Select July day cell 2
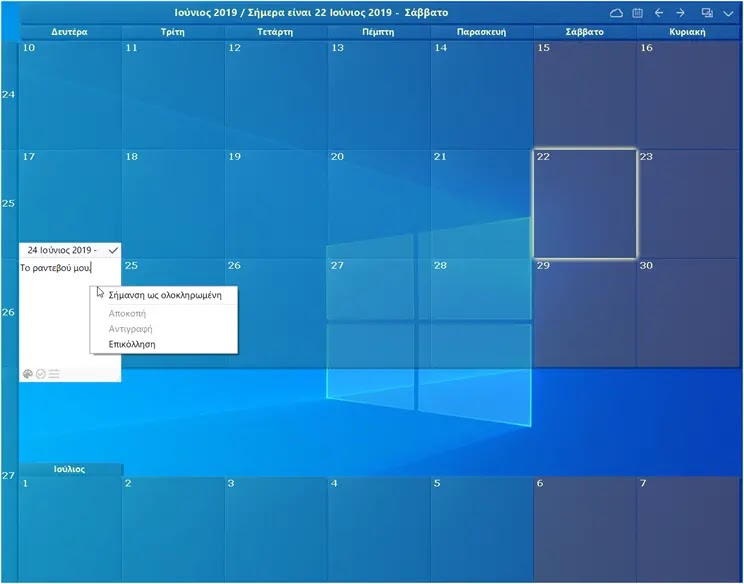 coord(173,529)
